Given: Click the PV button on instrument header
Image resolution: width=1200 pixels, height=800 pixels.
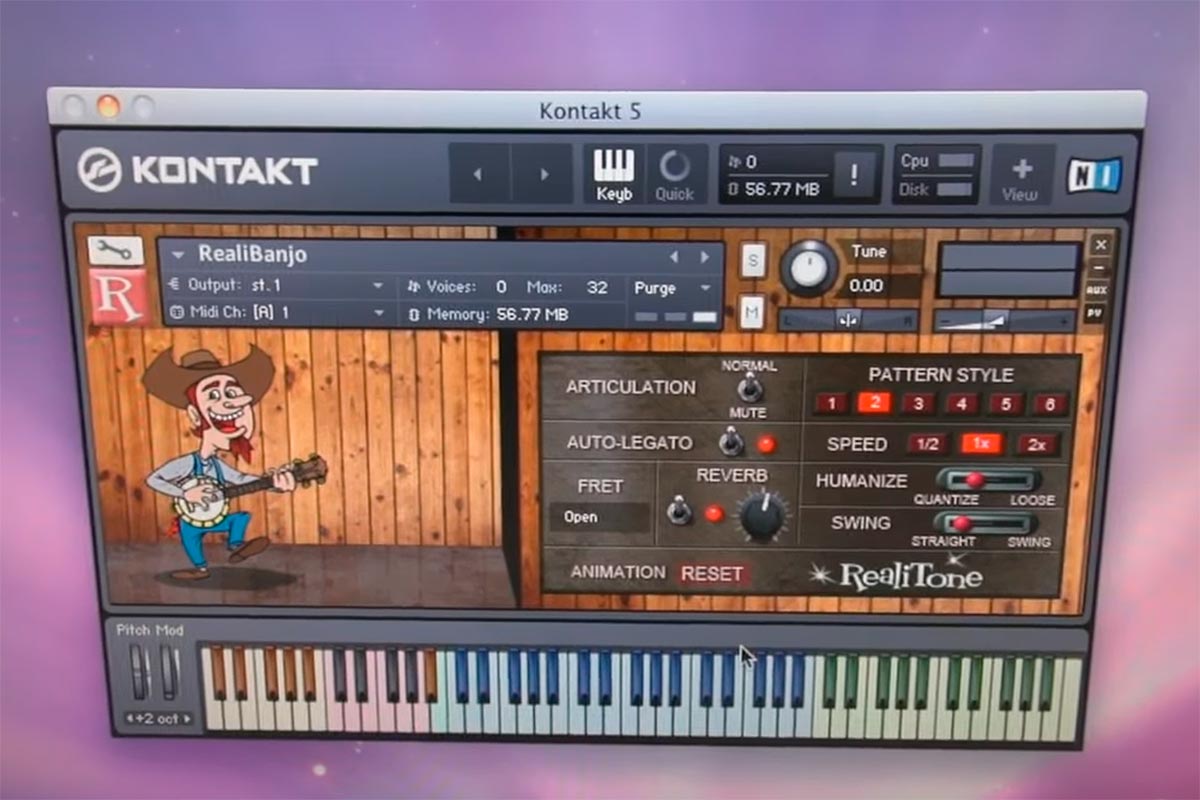Looking at the screenshot, I should pyautogui.click(x=1095, y=313).
